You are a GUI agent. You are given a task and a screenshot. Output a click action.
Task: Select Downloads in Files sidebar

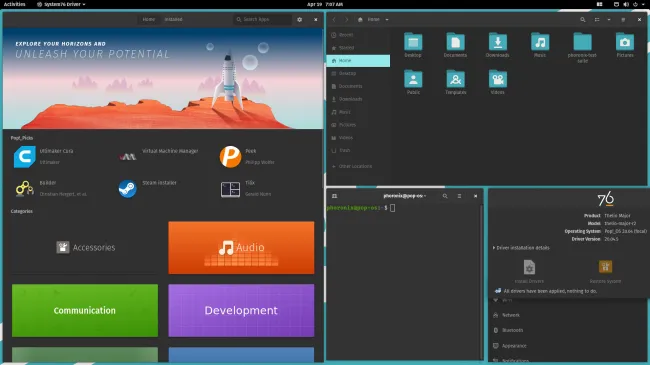358,99
